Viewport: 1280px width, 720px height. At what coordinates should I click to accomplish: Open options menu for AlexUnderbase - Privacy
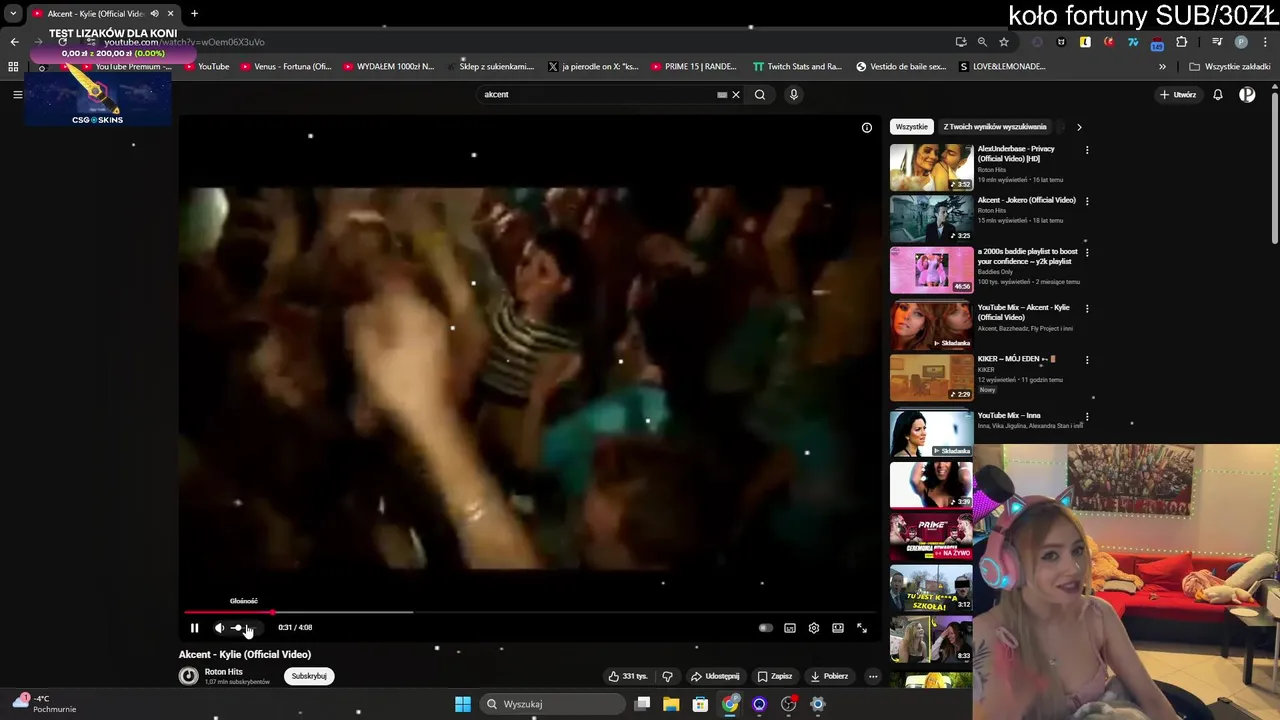pyautogui.click(x=1087, y=150)
